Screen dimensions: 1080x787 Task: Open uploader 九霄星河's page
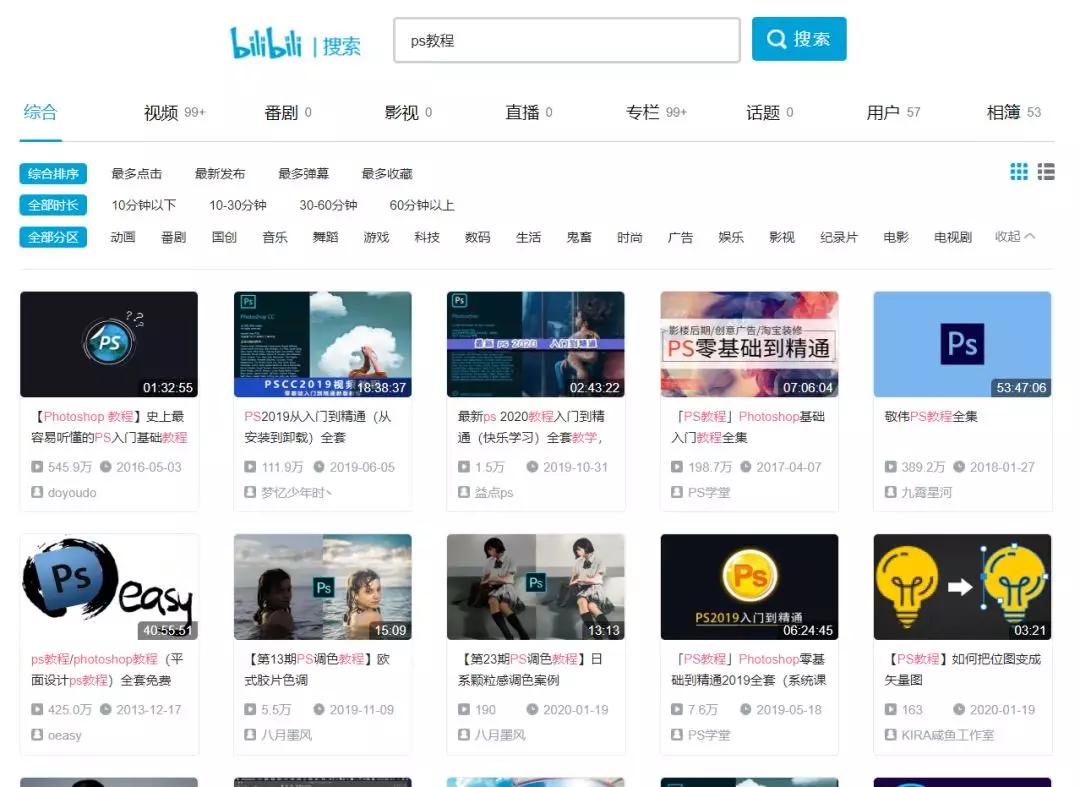(926, 491)
